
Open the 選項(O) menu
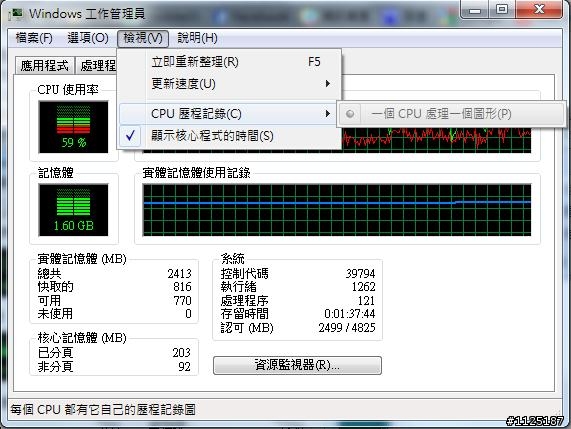click(88, 38)
